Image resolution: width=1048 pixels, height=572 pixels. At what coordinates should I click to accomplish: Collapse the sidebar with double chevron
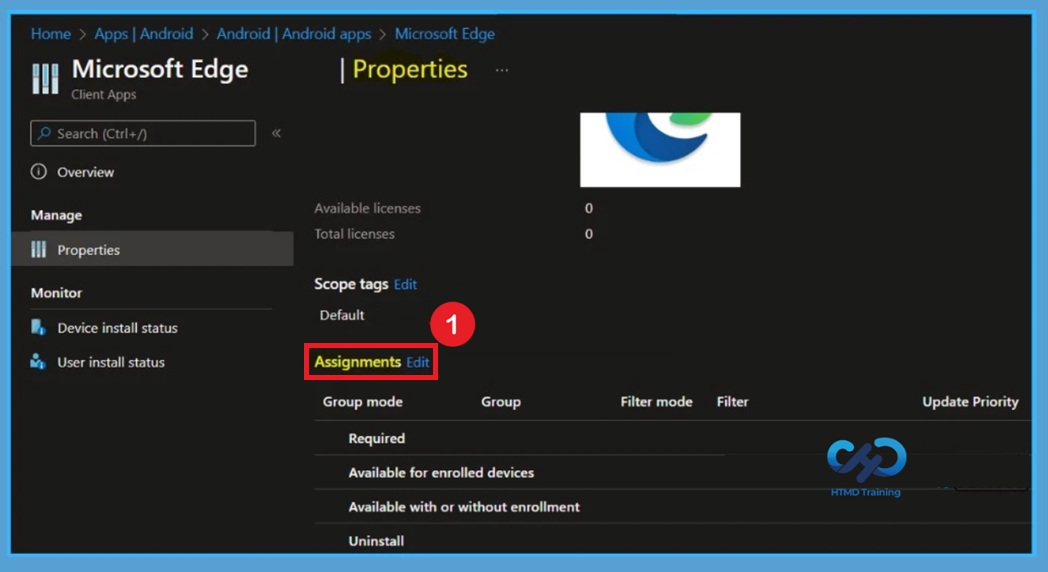point(276,134)
